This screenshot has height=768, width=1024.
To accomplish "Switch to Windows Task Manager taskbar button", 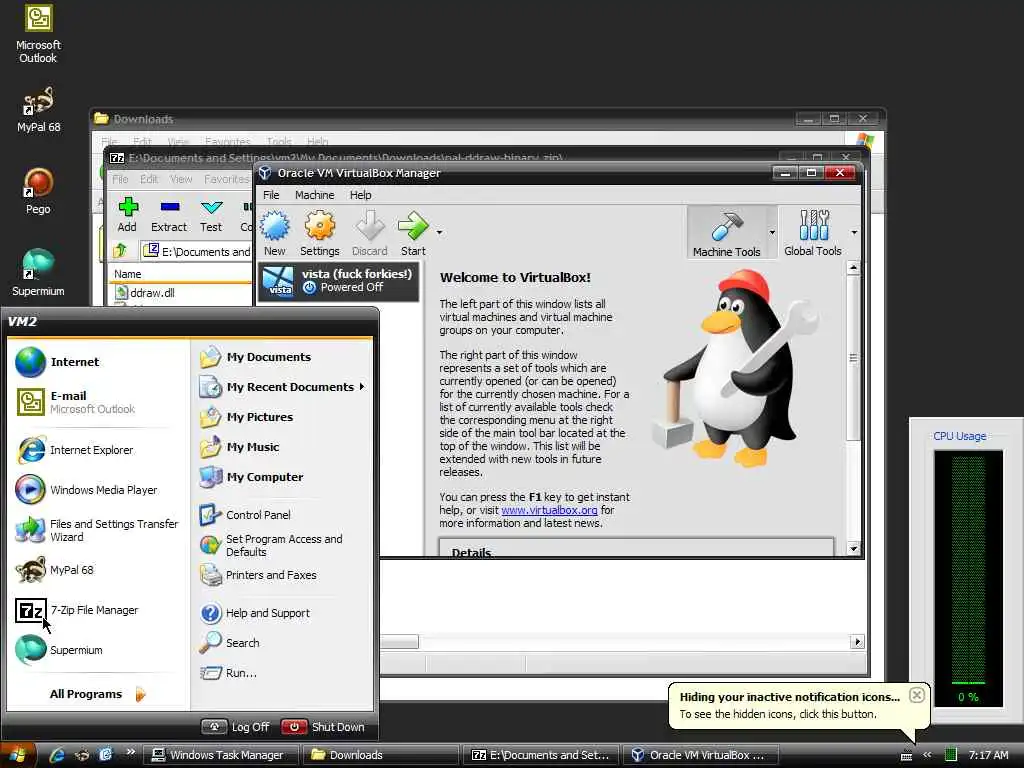I will click(x=222, y=755).
